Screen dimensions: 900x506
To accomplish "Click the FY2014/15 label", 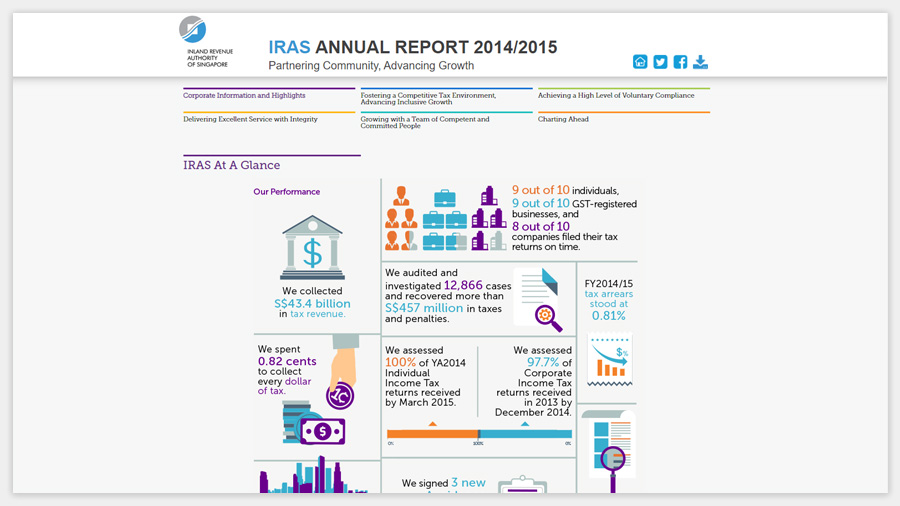I will coord(608,283).
